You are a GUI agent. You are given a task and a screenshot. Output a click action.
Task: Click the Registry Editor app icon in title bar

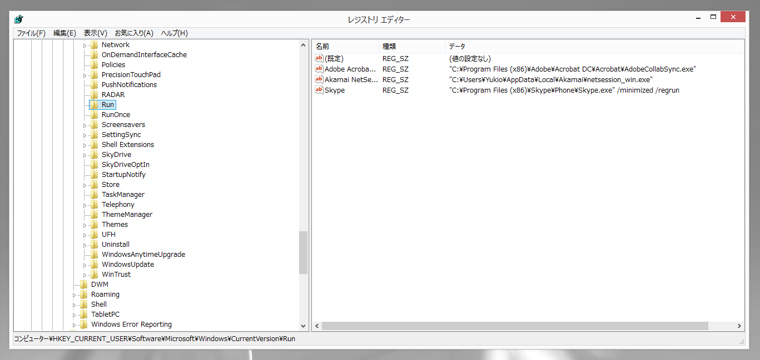coord(19,19)
